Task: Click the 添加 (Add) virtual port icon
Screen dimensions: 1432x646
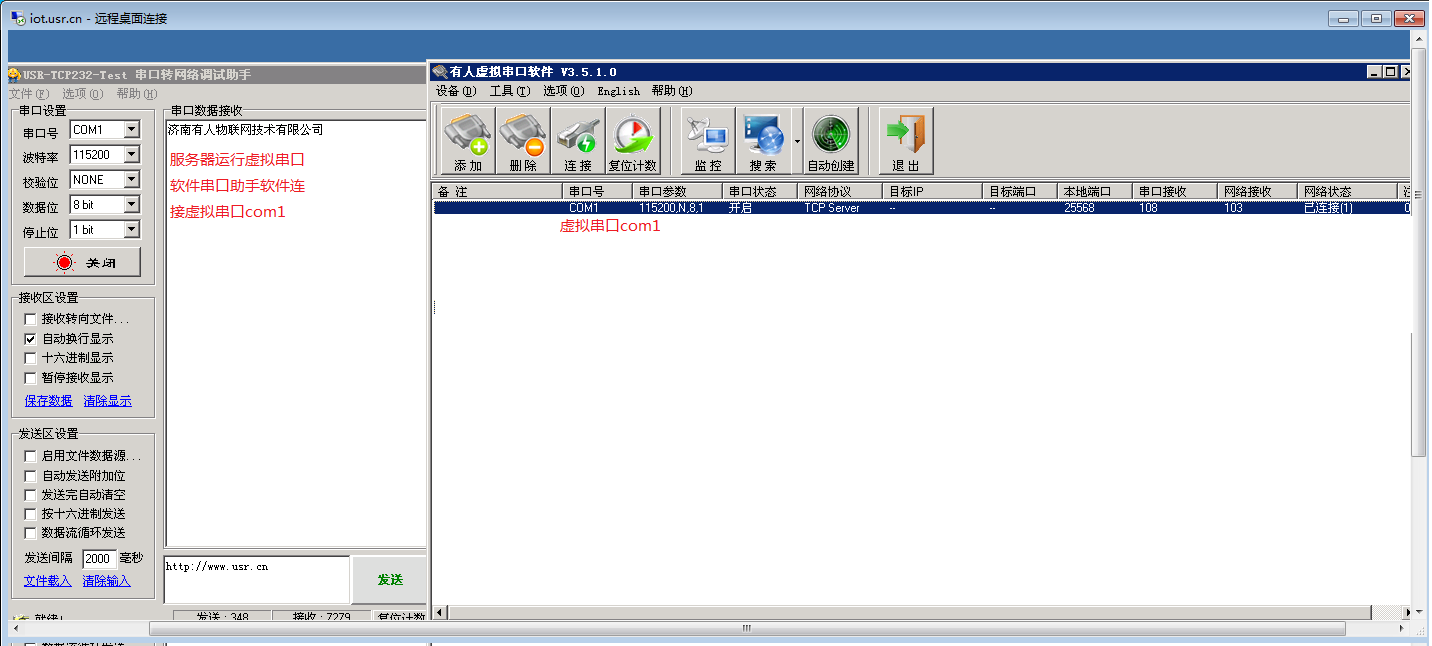Action: (x=467, y=141)
